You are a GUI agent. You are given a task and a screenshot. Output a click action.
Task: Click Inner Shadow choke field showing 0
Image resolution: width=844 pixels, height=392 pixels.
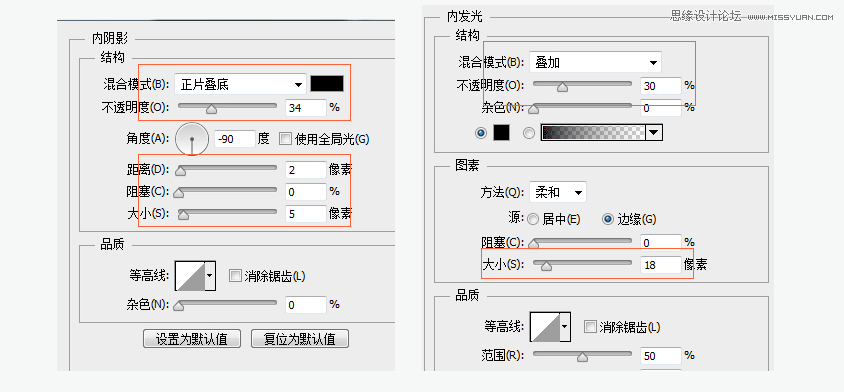coord(306,192)
